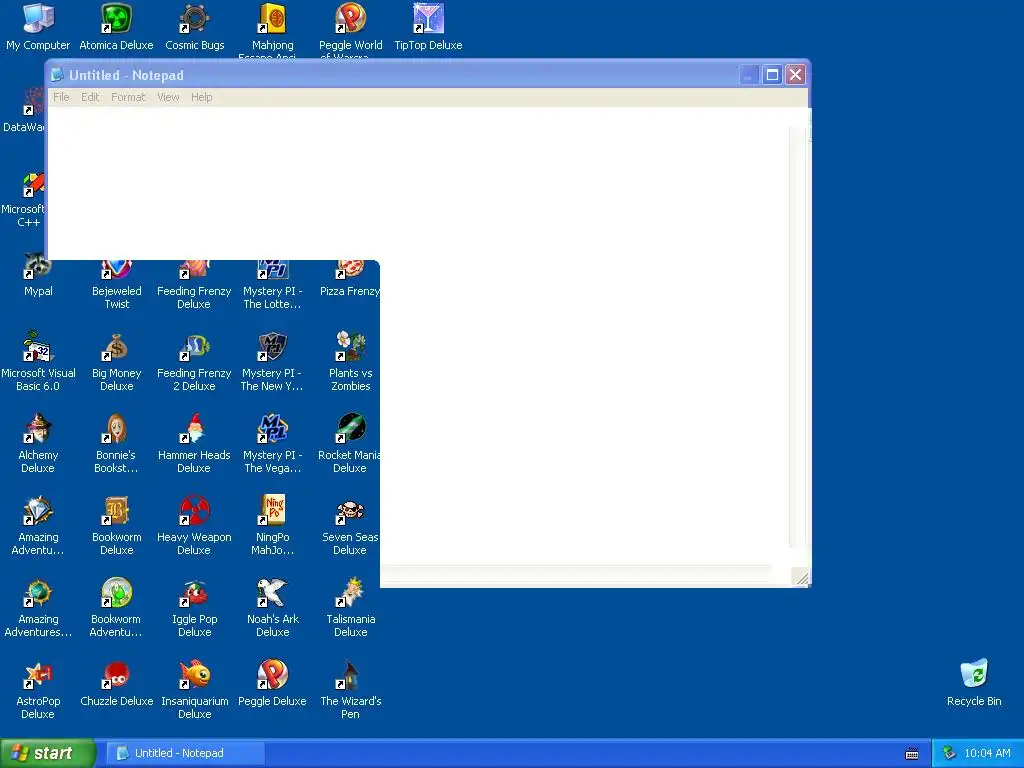1024x768 pixels.
Task: Select the Atomica Deluxe shortcut
Action: click(x=116, y=26)
